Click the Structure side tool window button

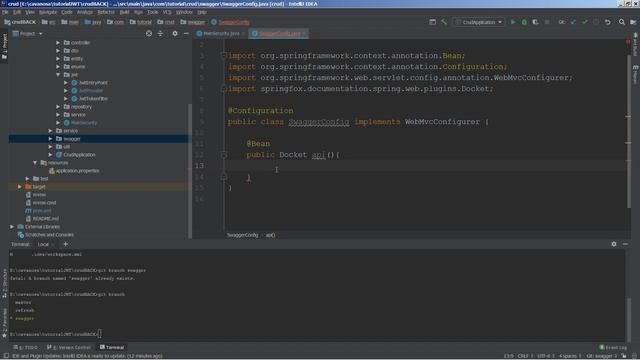pyautogui.click(x=4, y=283)
